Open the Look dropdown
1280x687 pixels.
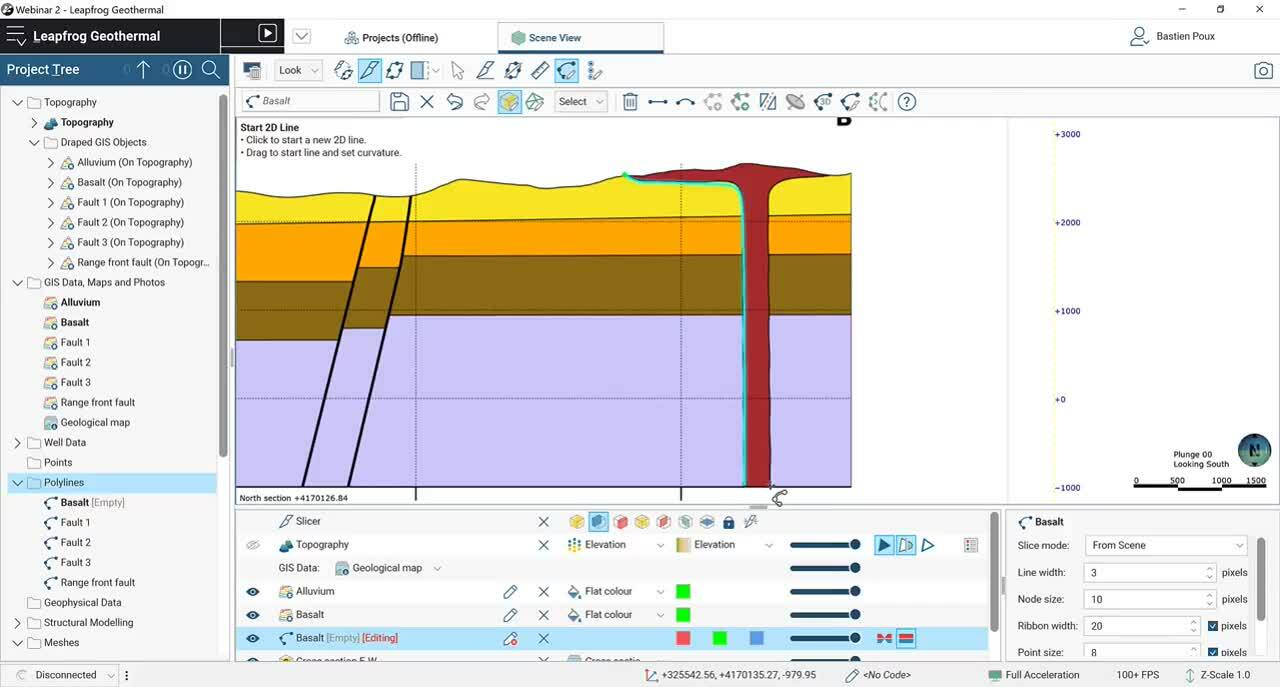coord(298,70)
